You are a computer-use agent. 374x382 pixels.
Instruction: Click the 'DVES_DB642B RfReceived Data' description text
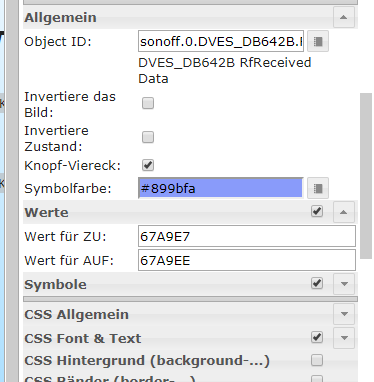pyautogui.click(x=225, y=71)
